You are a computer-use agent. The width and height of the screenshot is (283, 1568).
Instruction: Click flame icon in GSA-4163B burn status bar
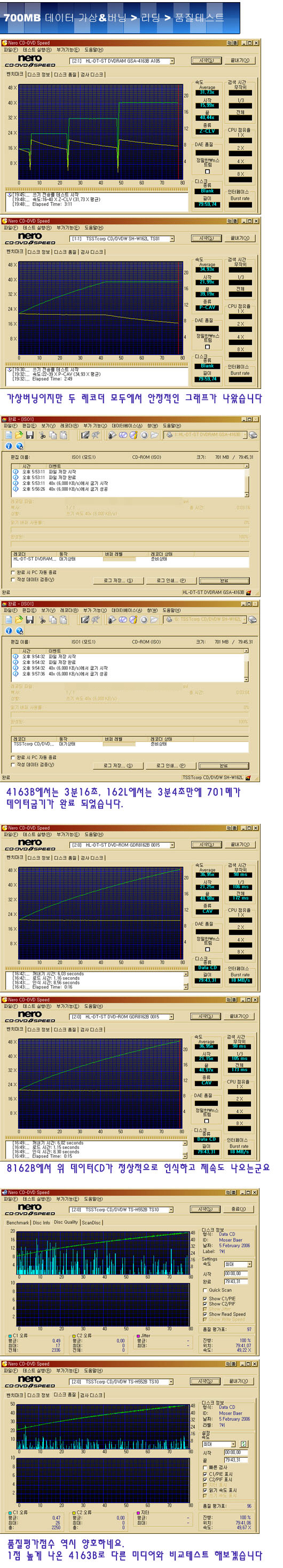tap(248, 592)
